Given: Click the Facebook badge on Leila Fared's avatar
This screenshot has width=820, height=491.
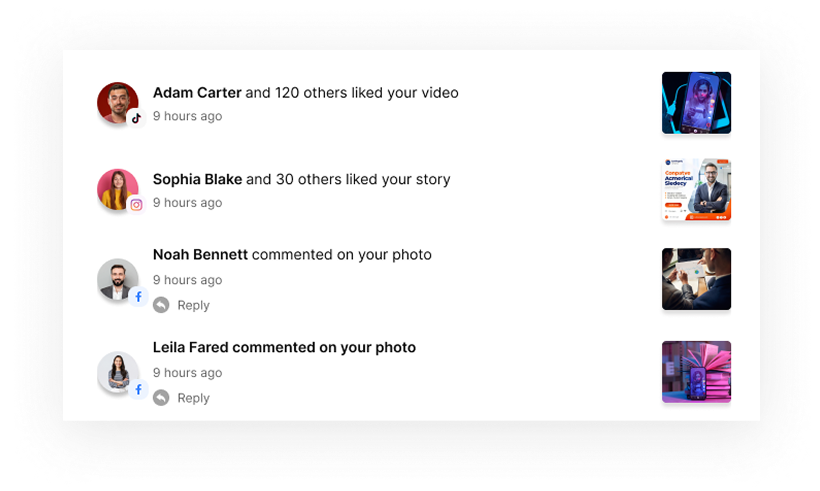Looking at the screenshot, I should [x=139, y=390].
